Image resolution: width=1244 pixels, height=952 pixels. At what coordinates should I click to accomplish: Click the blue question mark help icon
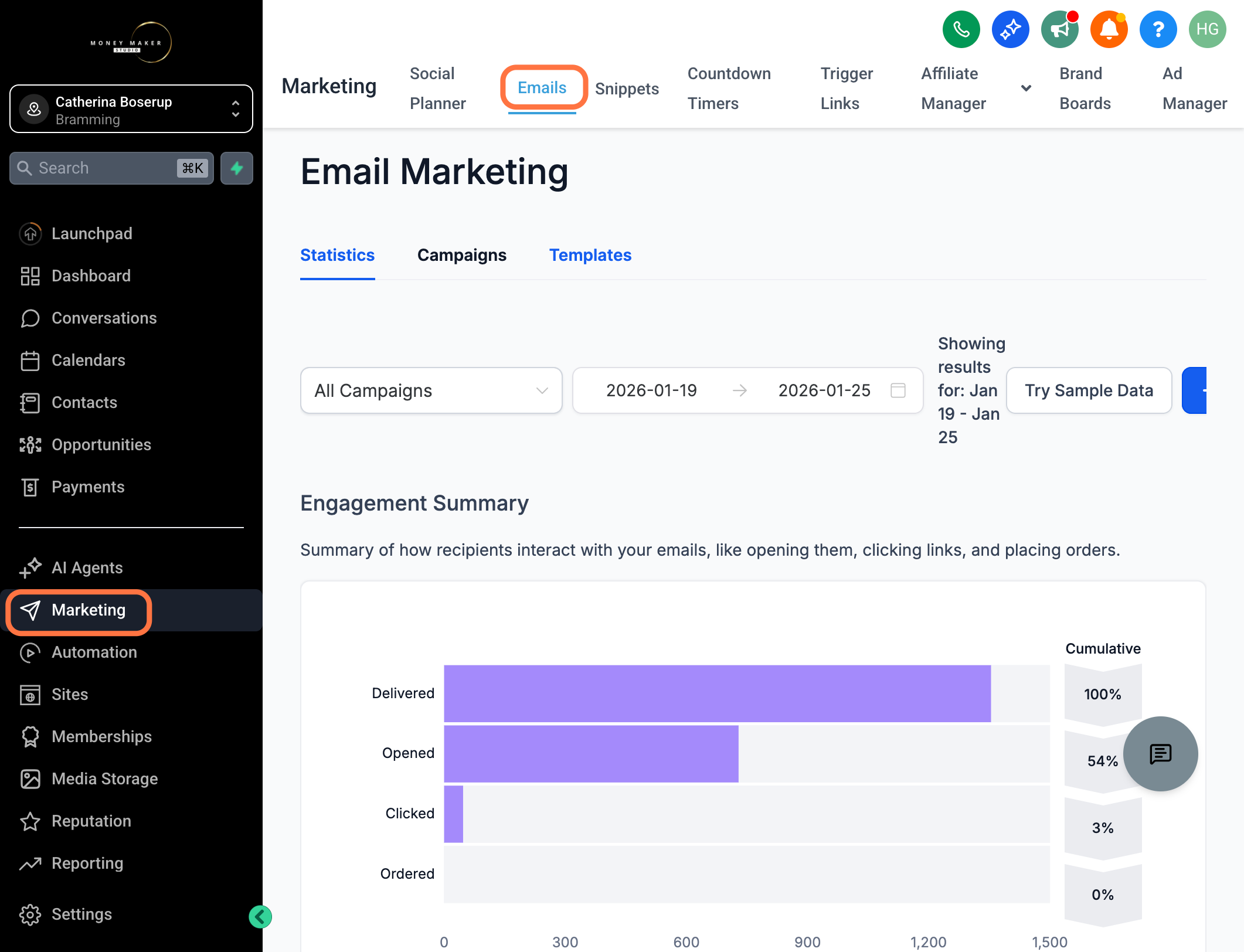(x=1158, y=29)
